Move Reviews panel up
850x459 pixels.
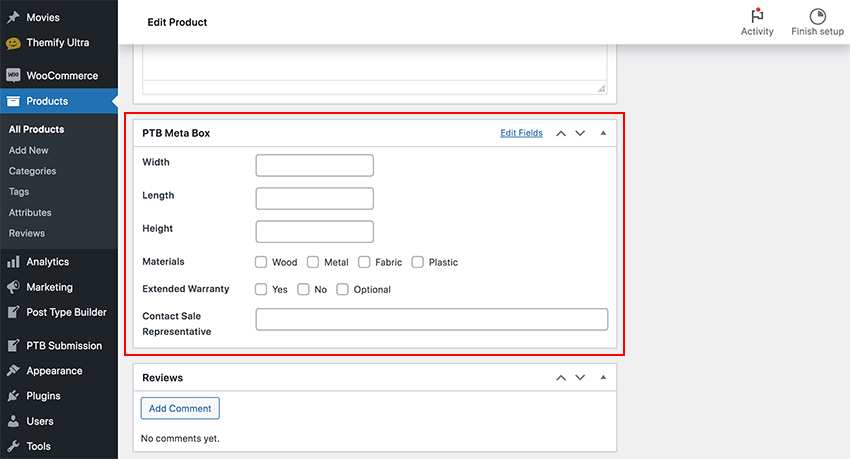click(x=561, y=378)
